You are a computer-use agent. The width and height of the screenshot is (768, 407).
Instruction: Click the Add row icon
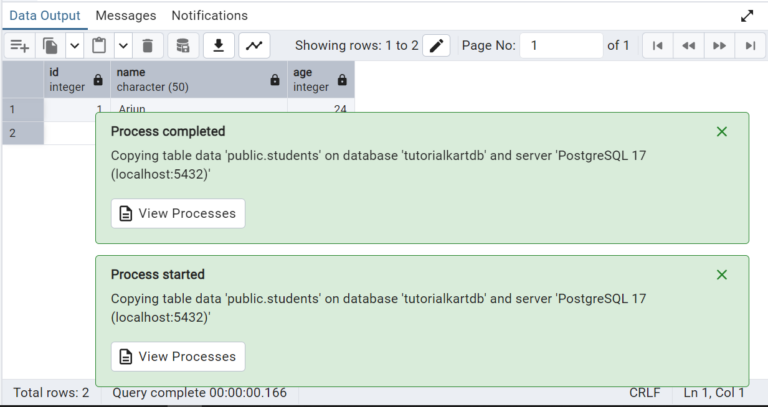pos(20,46)
